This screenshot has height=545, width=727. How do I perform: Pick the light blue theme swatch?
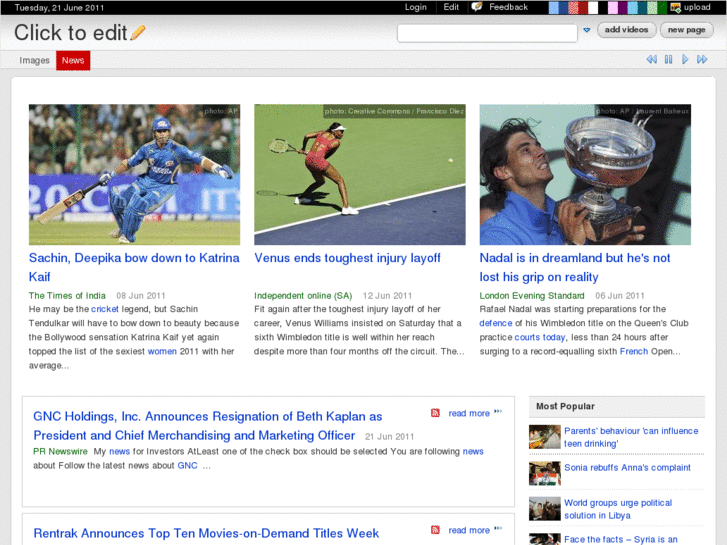[554, 7]
